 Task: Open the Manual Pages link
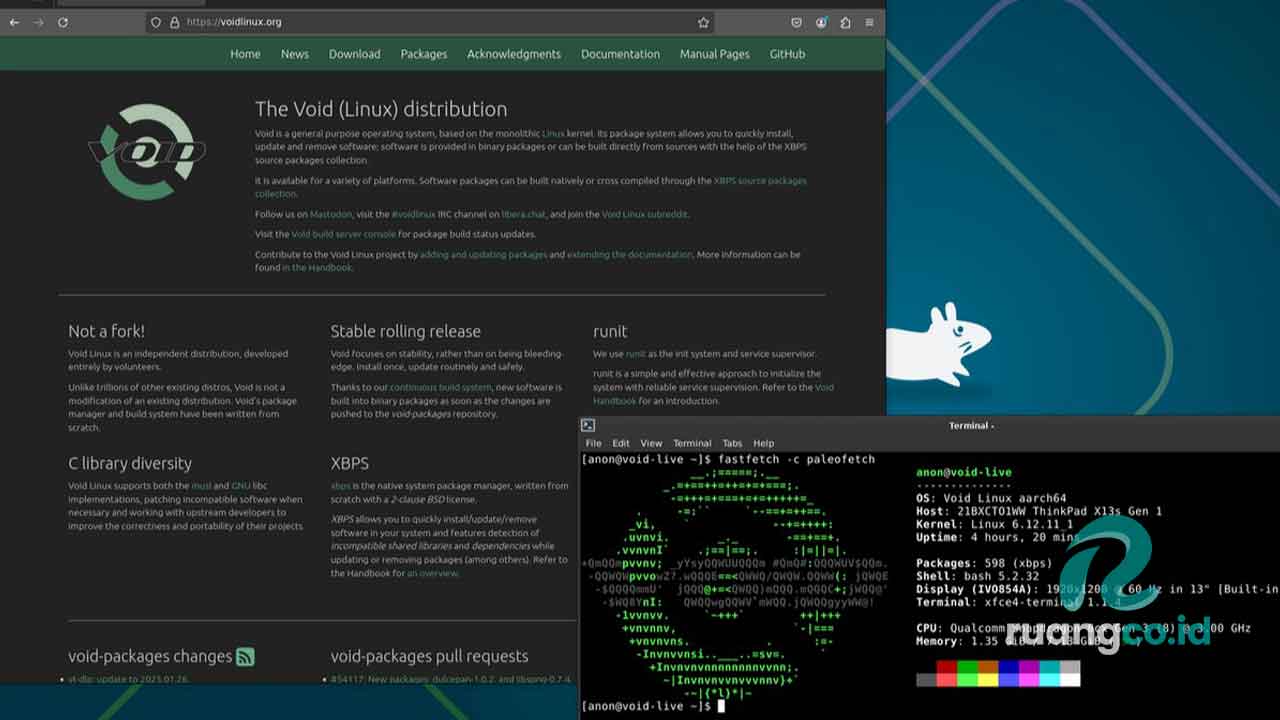click(x=715, y=54)
